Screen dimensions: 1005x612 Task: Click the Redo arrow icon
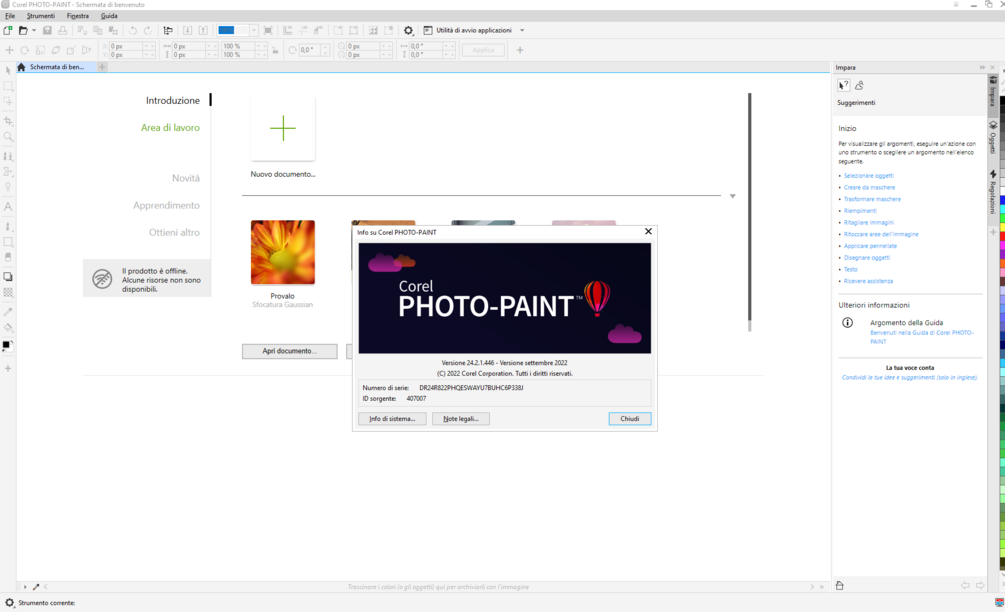(x=148, y=30)
